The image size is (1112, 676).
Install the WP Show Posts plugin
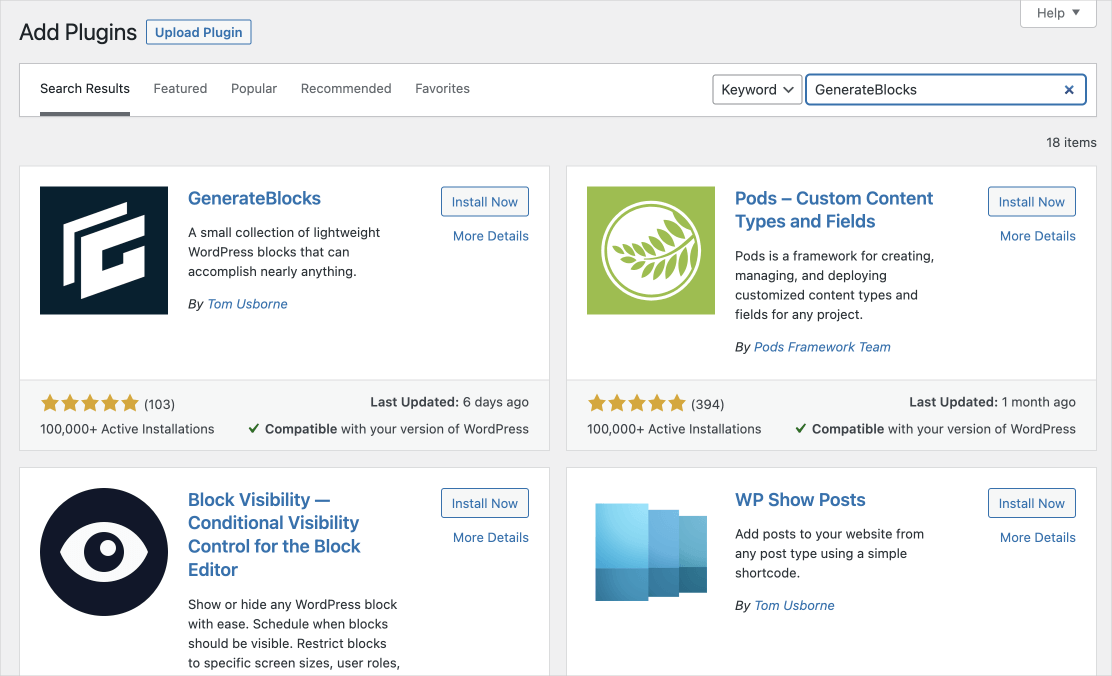point(1031,503)
